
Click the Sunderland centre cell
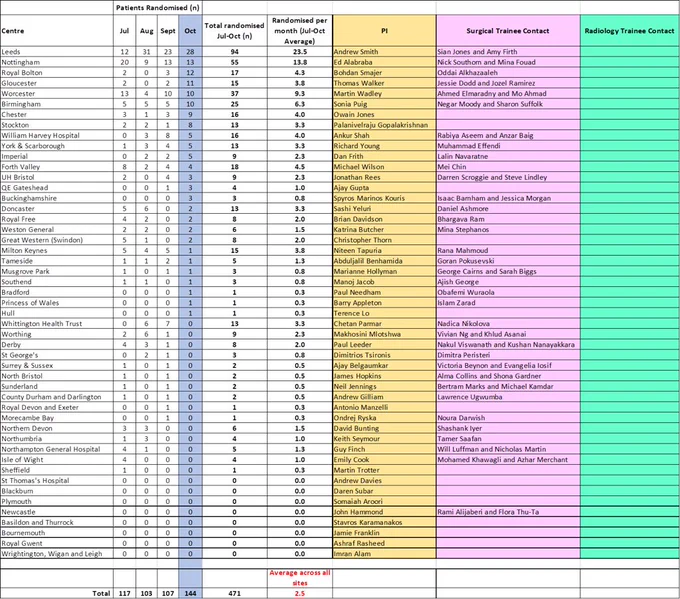pos(57,386)
